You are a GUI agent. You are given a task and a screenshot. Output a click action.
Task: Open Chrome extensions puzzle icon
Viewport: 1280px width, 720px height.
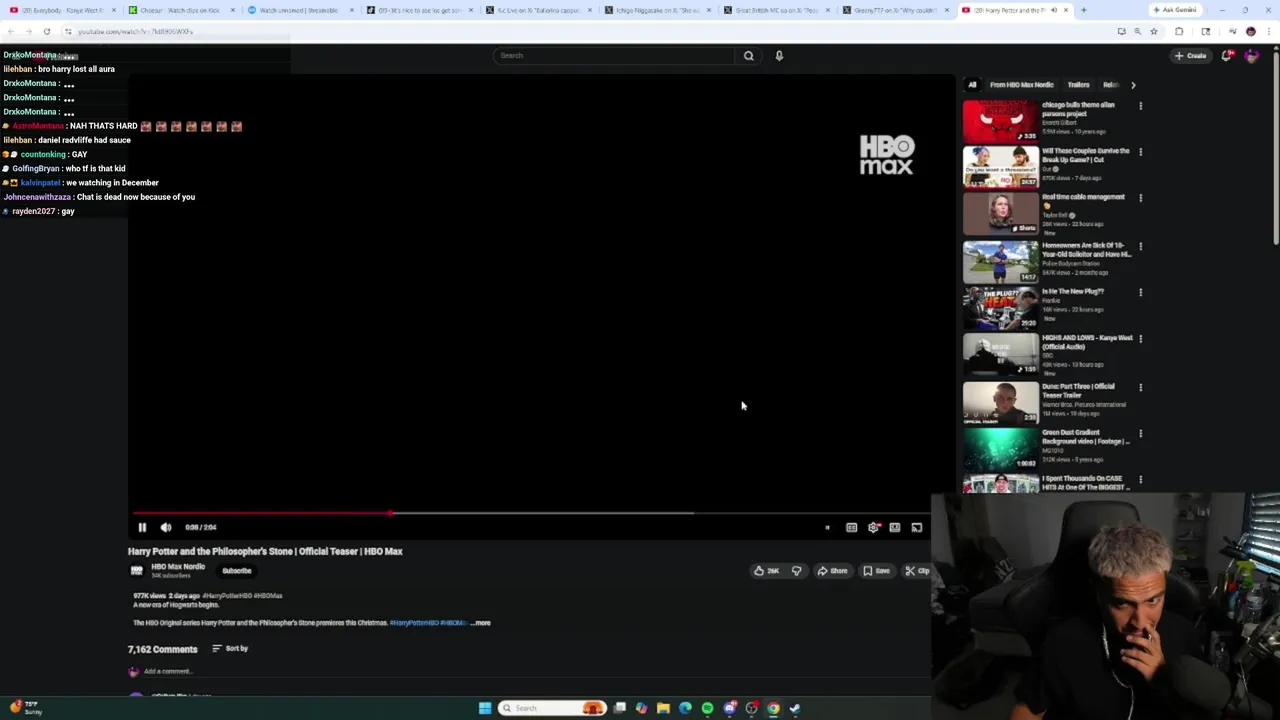coord(1179,31)
